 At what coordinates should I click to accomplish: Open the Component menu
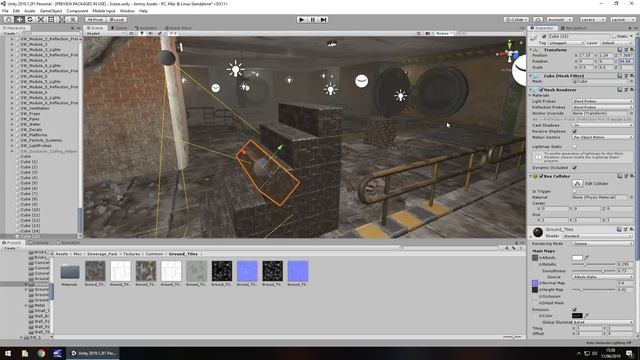77,11
